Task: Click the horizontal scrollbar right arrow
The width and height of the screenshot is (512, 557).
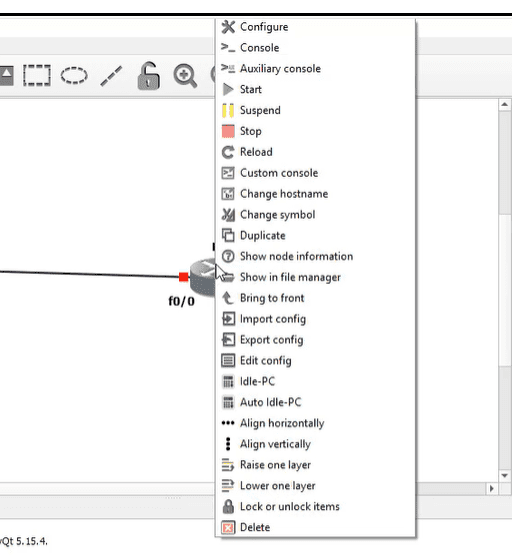Action: click(x=492, y=488)
